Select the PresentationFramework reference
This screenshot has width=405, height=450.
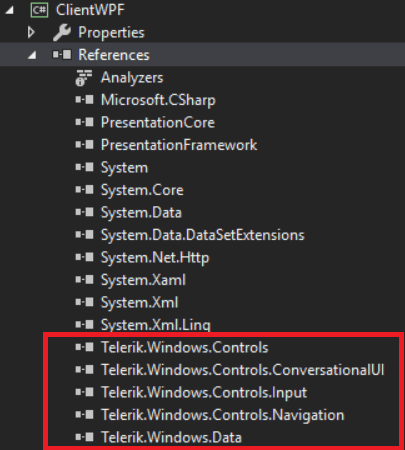179,145
